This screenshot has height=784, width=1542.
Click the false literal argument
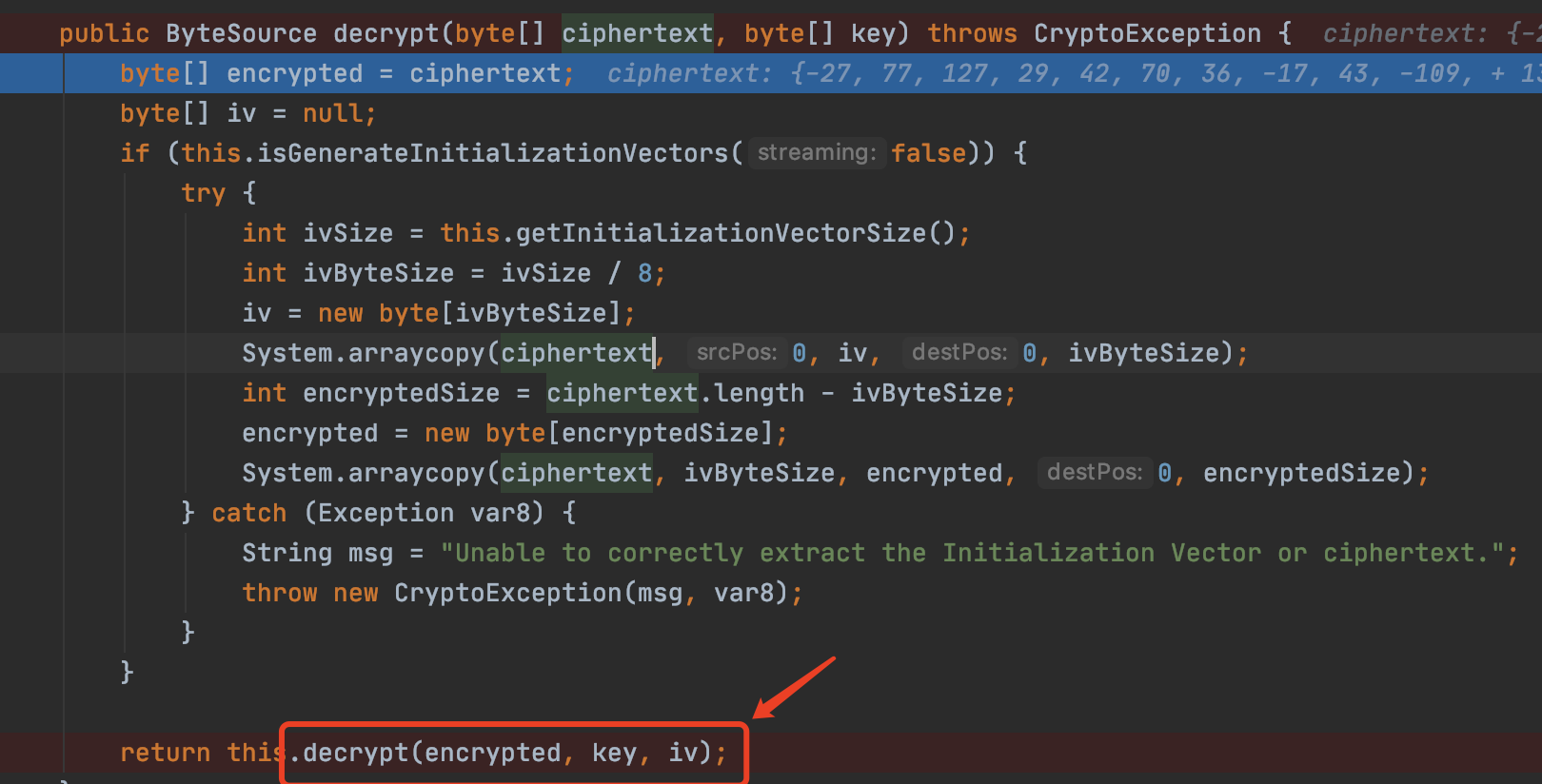tap(928, 153)
